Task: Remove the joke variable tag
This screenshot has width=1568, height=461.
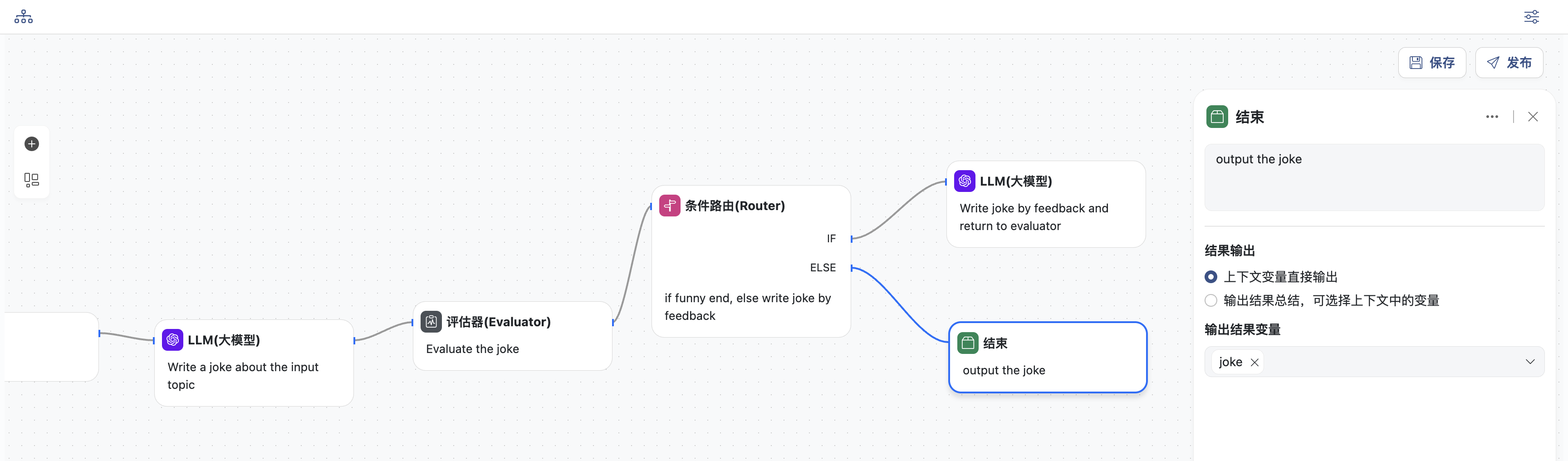Action: pyautogui.click(x=1254, y=363)
